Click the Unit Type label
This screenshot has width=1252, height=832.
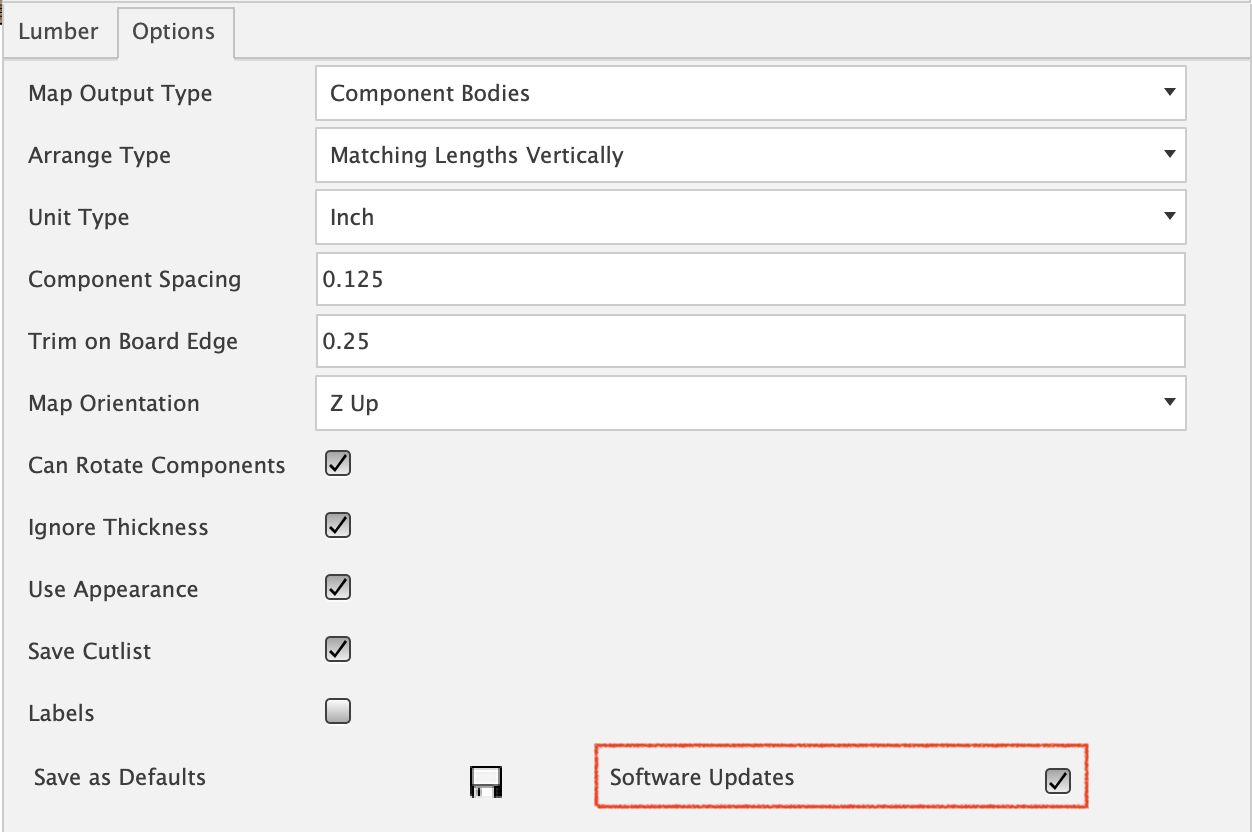[x=78, y=218]
